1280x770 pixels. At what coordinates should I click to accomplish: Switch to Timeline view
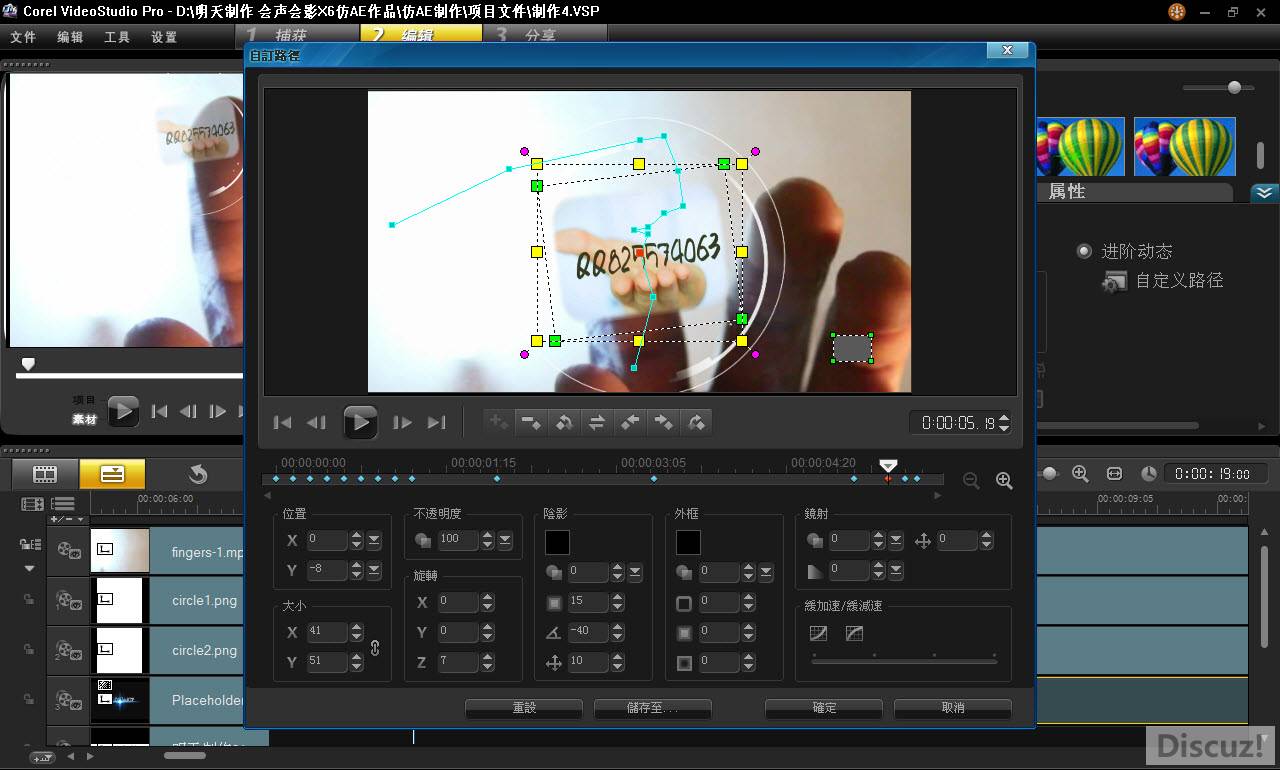[112, 474]
